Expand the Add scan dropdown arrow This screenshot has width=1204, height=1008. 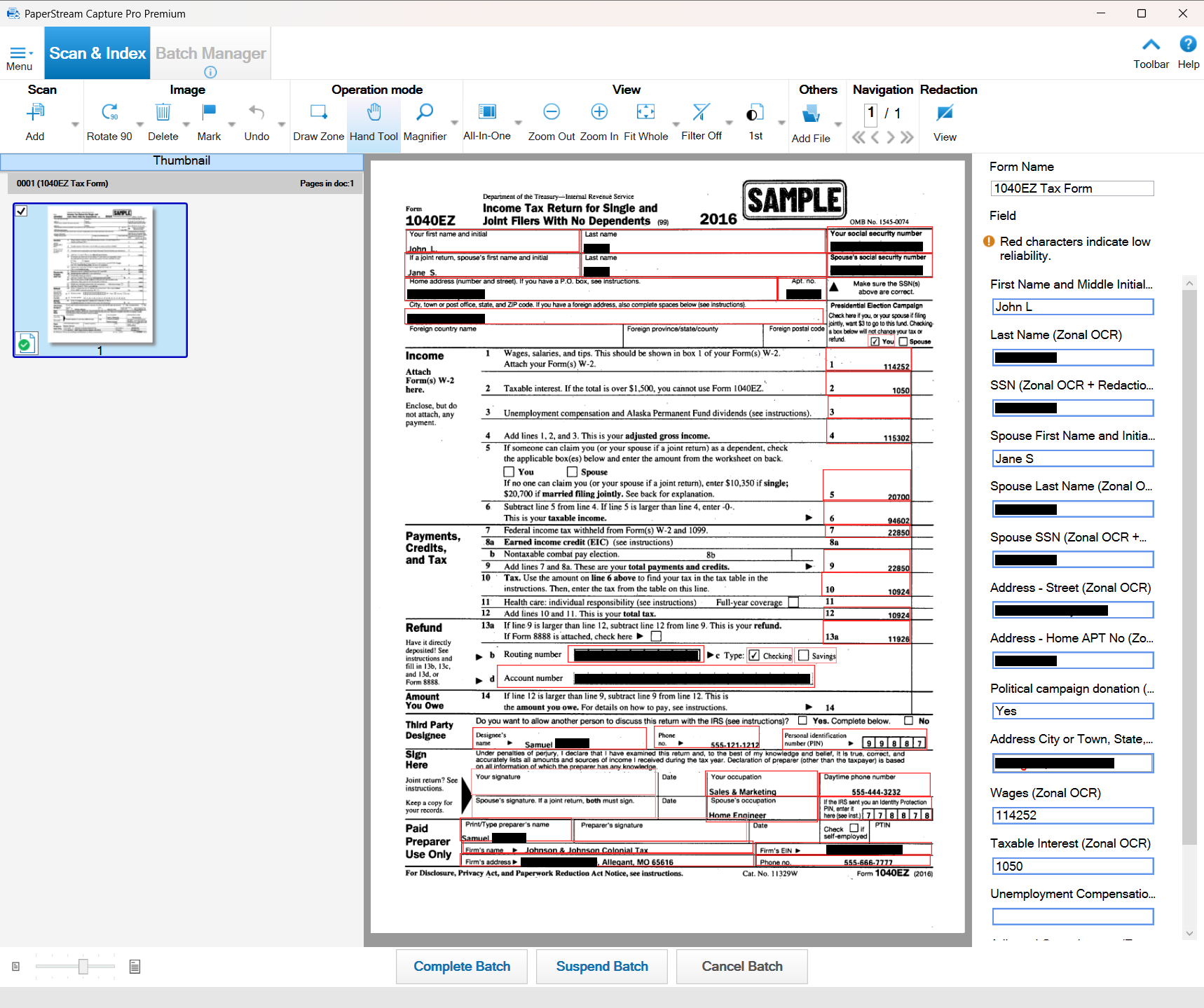pos(75,125)
